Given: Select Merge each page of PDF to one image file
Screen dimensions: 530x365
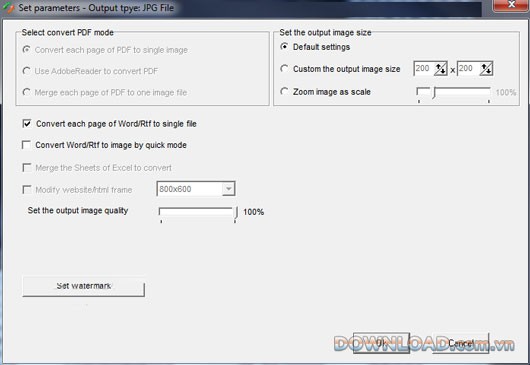Looking at the screenshot, I should 26,92.
